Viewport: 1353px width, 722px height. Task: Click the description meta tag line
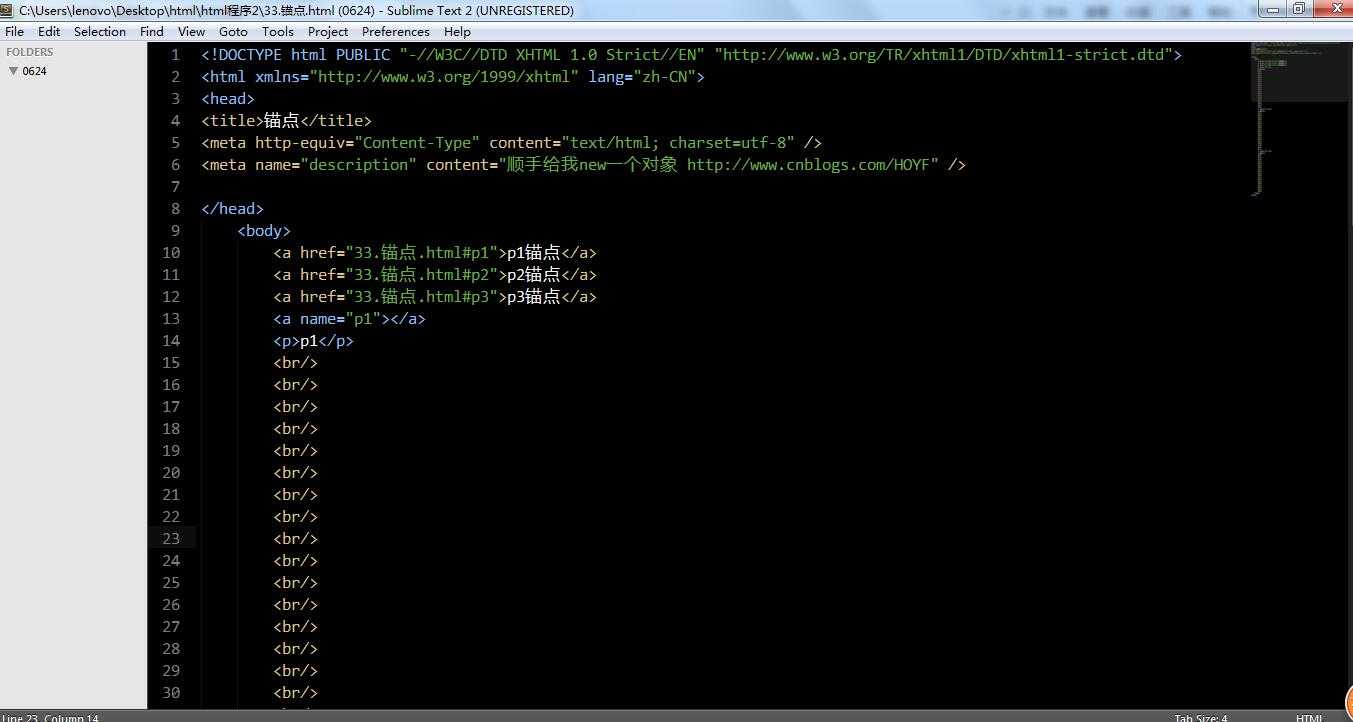click(583, 165)
